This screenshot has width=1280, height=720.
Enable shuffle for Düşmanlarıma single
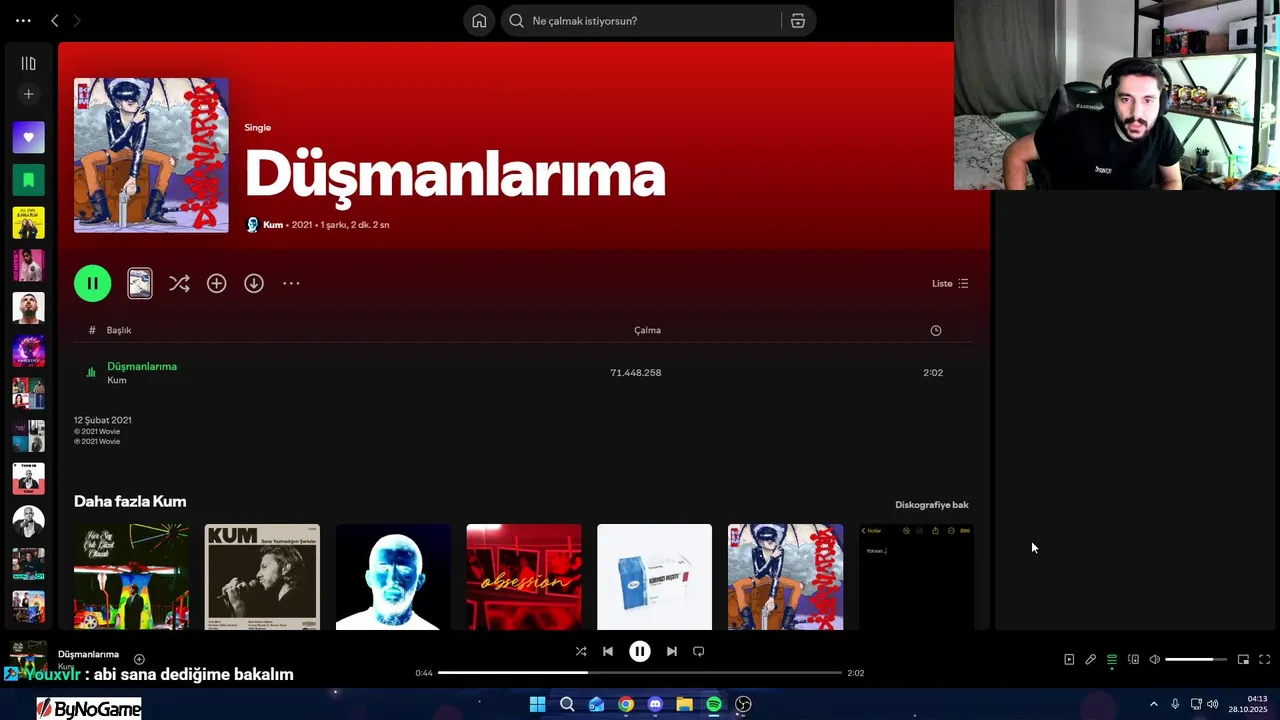click(x=179, y=284)
